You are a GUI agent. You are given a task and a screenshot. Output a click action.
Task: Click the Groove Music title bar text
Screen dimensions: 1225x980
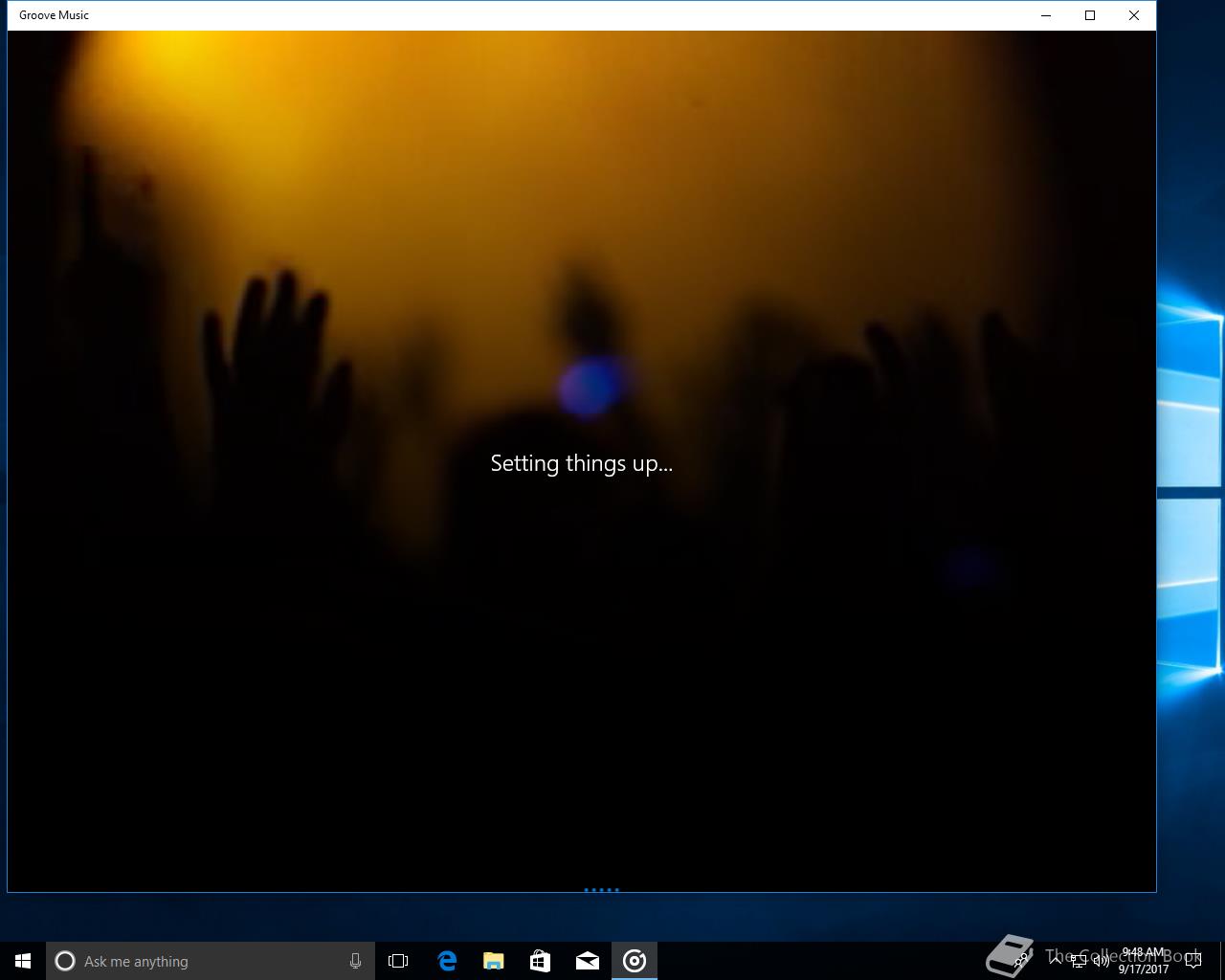(54, 15)
